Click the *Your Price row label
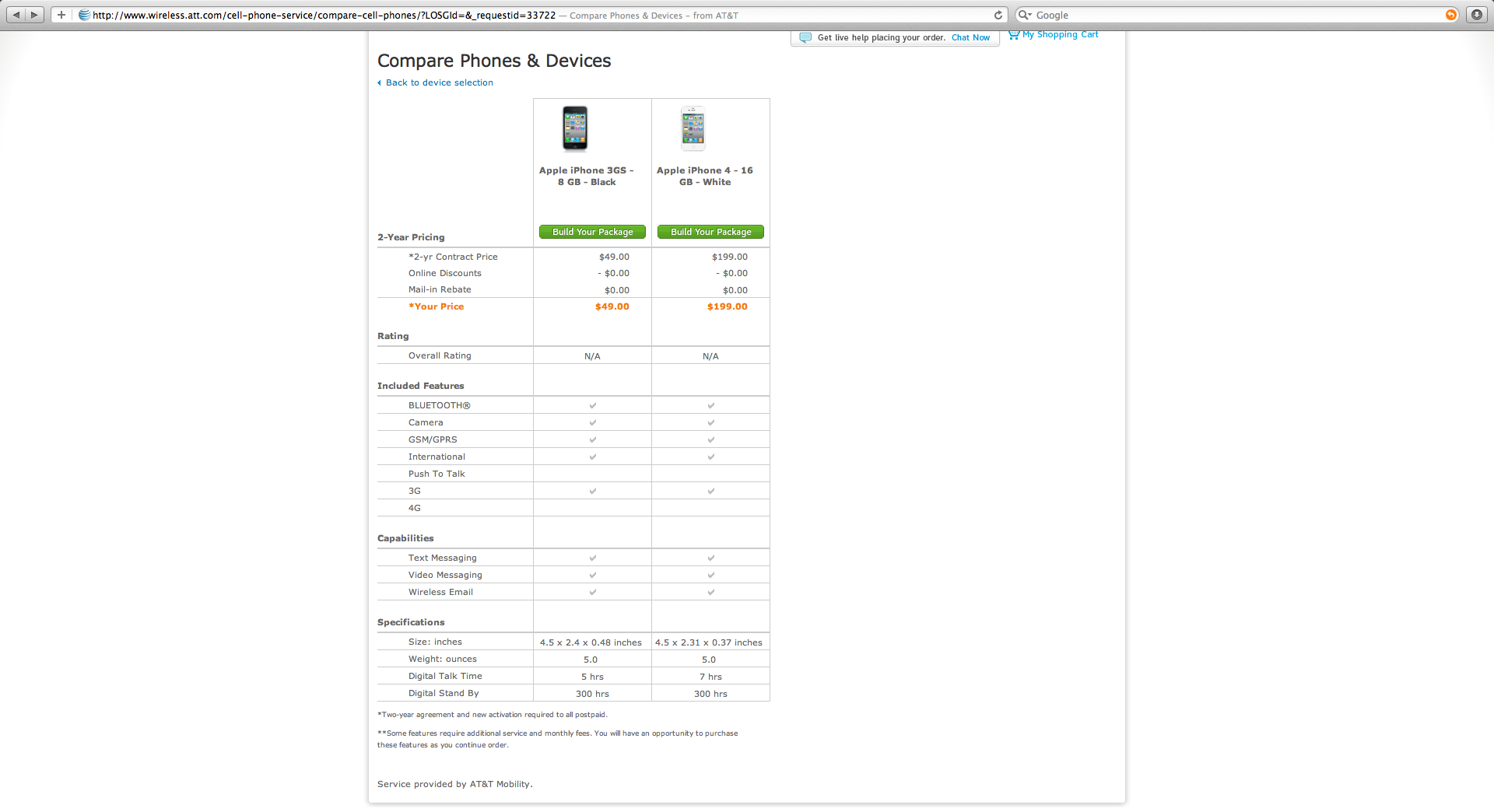The image size is (1494, 812). point(436,306)
